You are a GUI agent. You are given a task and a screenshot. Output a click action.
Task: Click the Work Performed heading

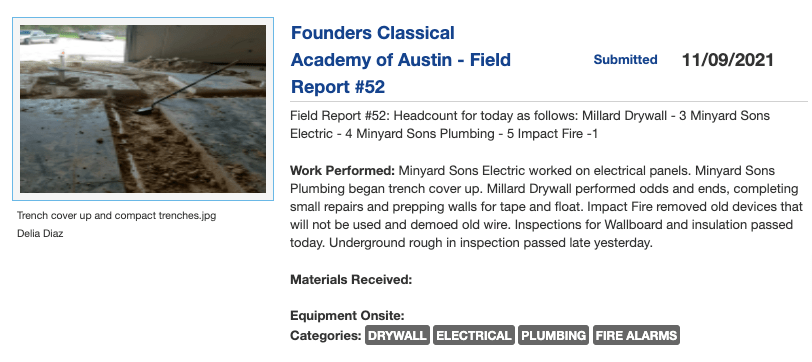pyautogui.click(x=342, y=170)
